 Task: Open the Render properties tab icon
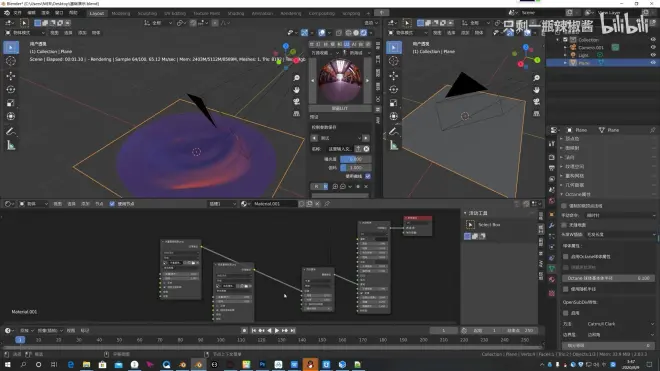[551, 157]
